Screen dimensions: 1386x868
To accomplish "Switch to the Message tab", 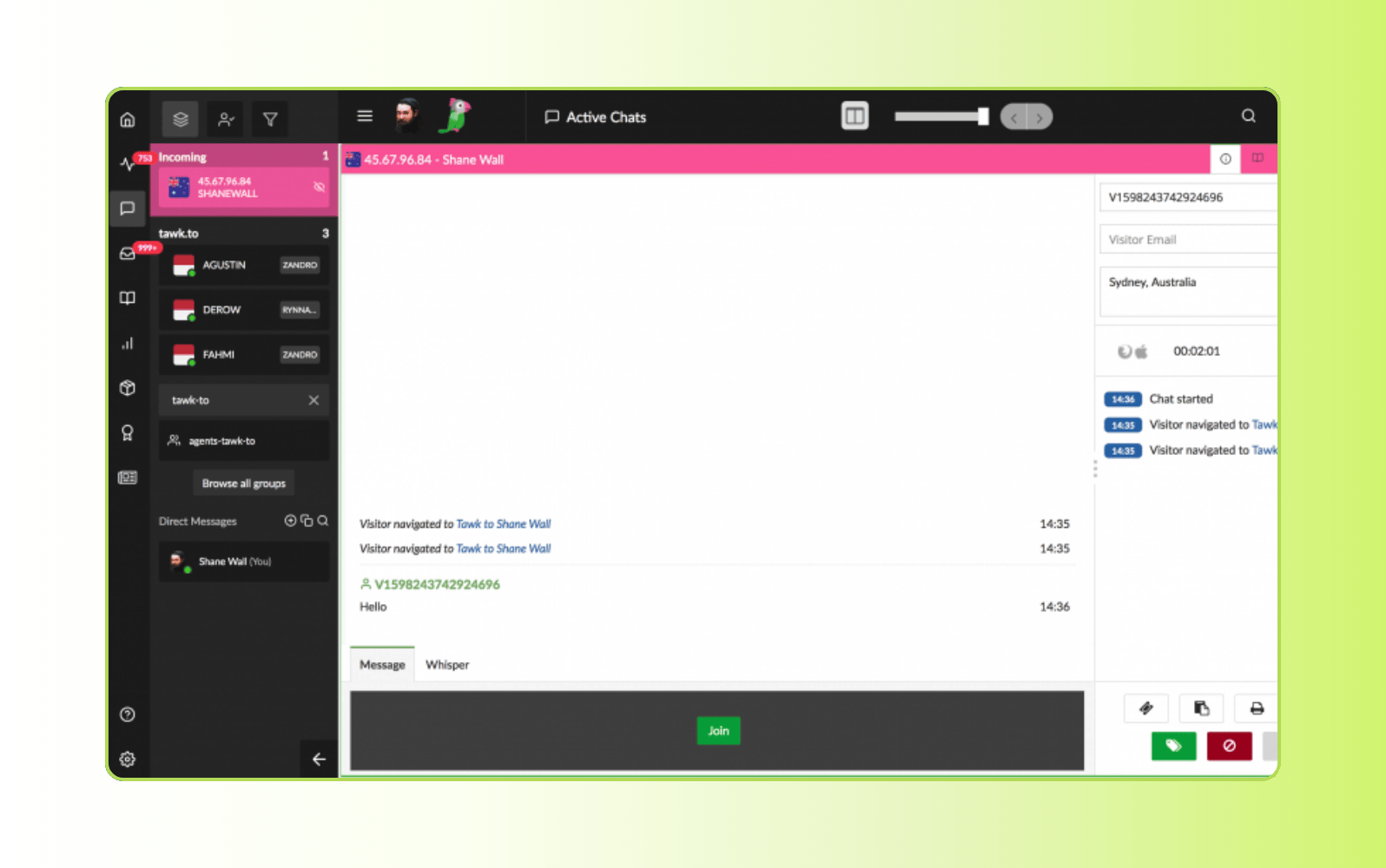I will tap(382, 664).
